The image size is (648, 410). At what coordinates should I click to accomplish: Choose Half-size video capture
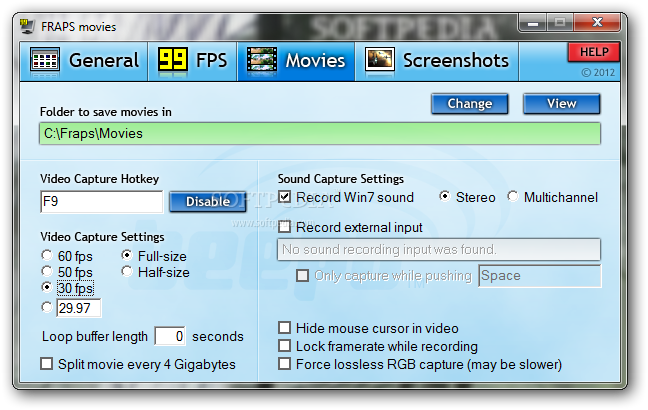(x=155, y=272)
